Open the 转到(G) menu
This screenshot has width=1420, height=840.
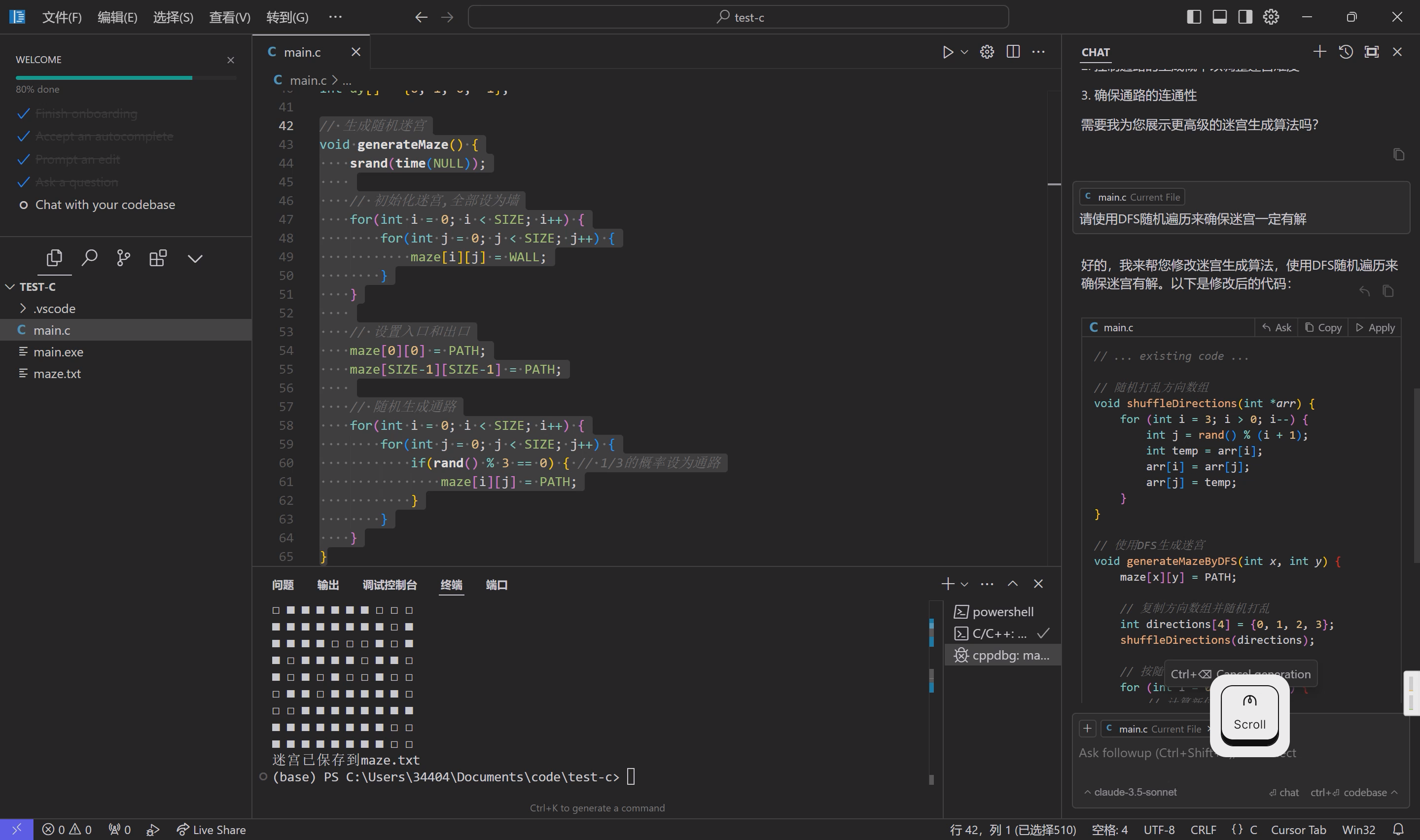pos(287,17)
